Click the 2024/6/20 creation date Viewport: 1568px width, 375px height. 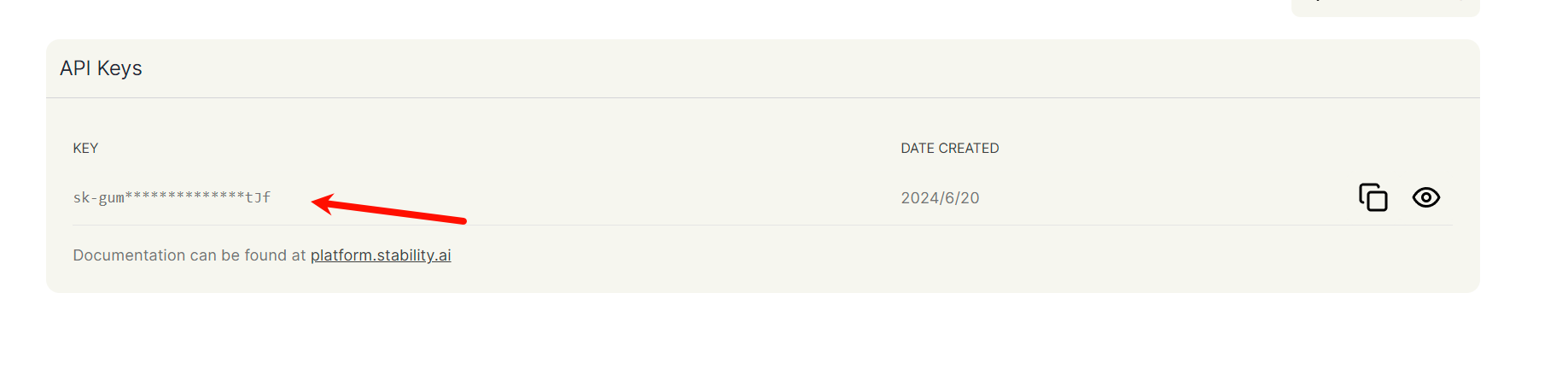point(940,198)
